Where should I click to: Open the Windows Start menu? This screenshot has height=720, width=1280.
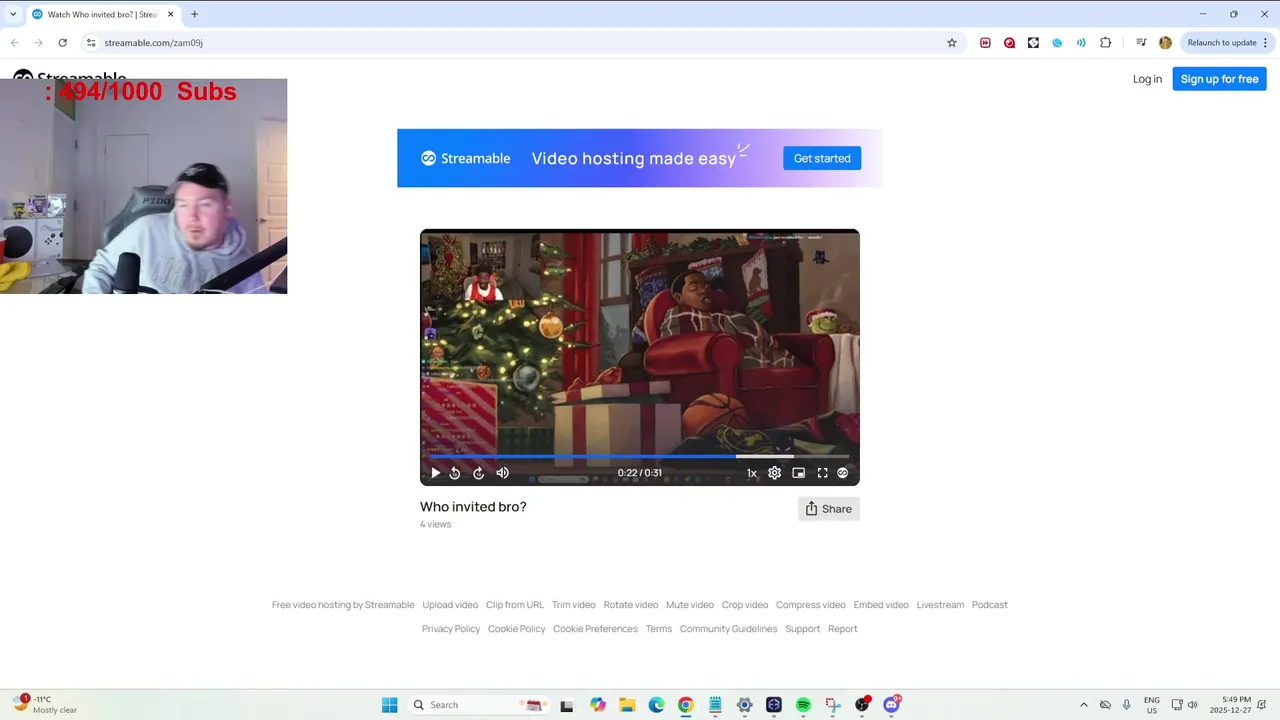[x=390, y=705]
